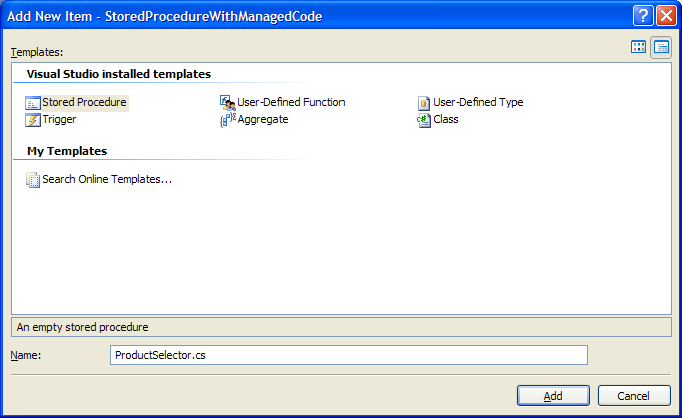Choose the 'User-Defined Type' text label
Screen dimensions: 682x418
478,102
